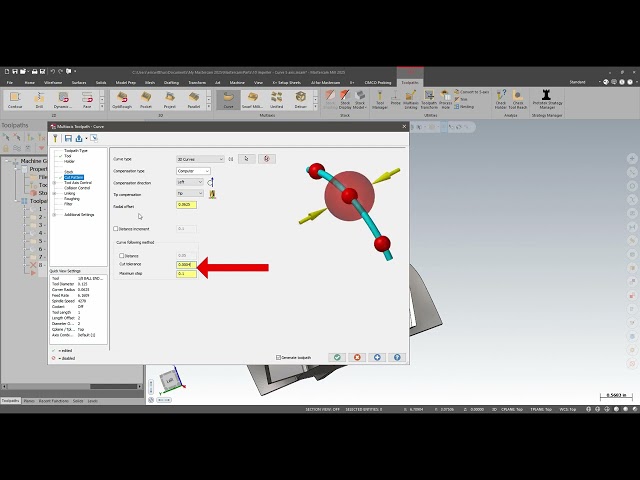Cancel dialog with the red X button
The height and width of the screenshot is (480, 640).
[x=357, y=358]
